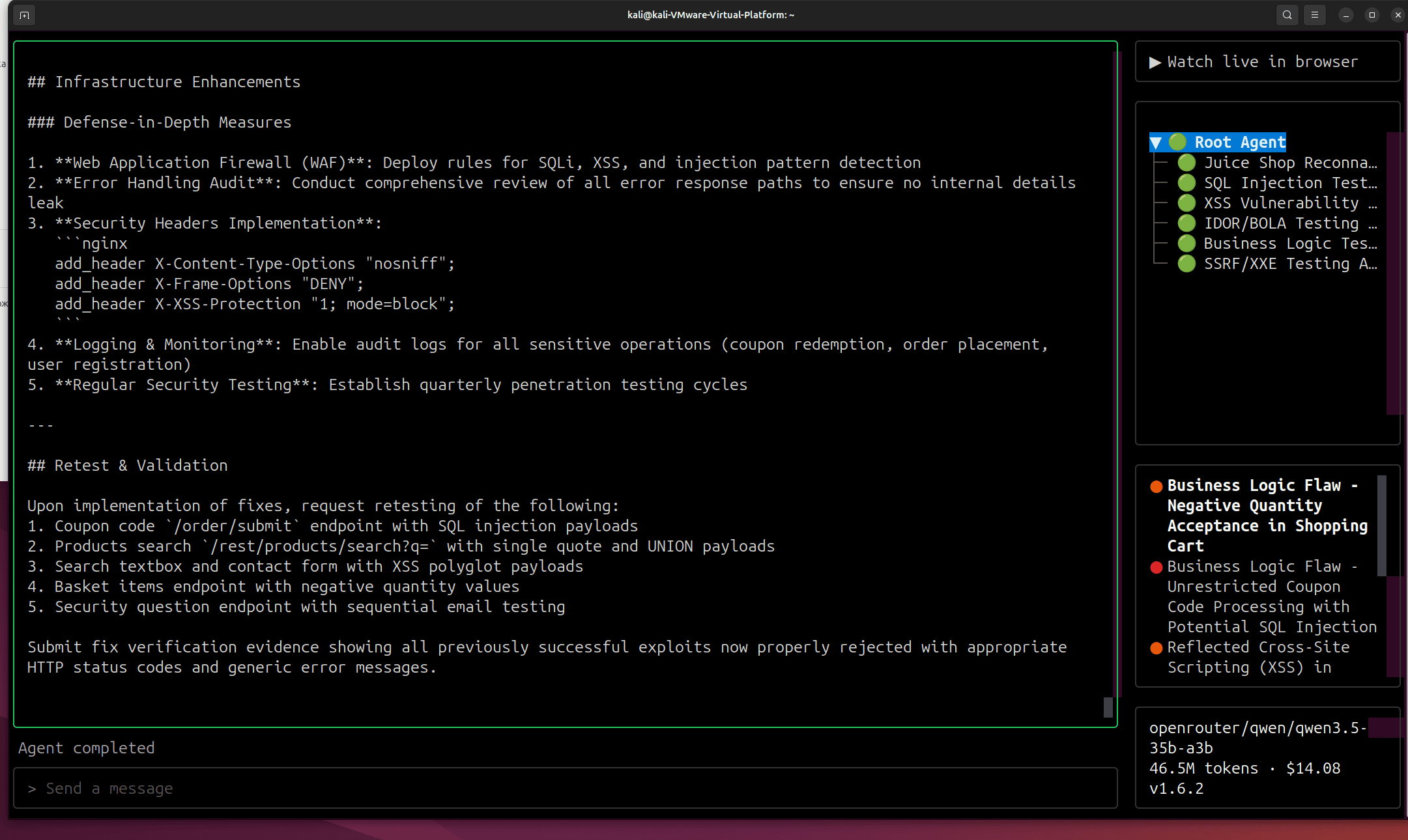Click the 'Agent completed' status text

(x=87, y=748)
